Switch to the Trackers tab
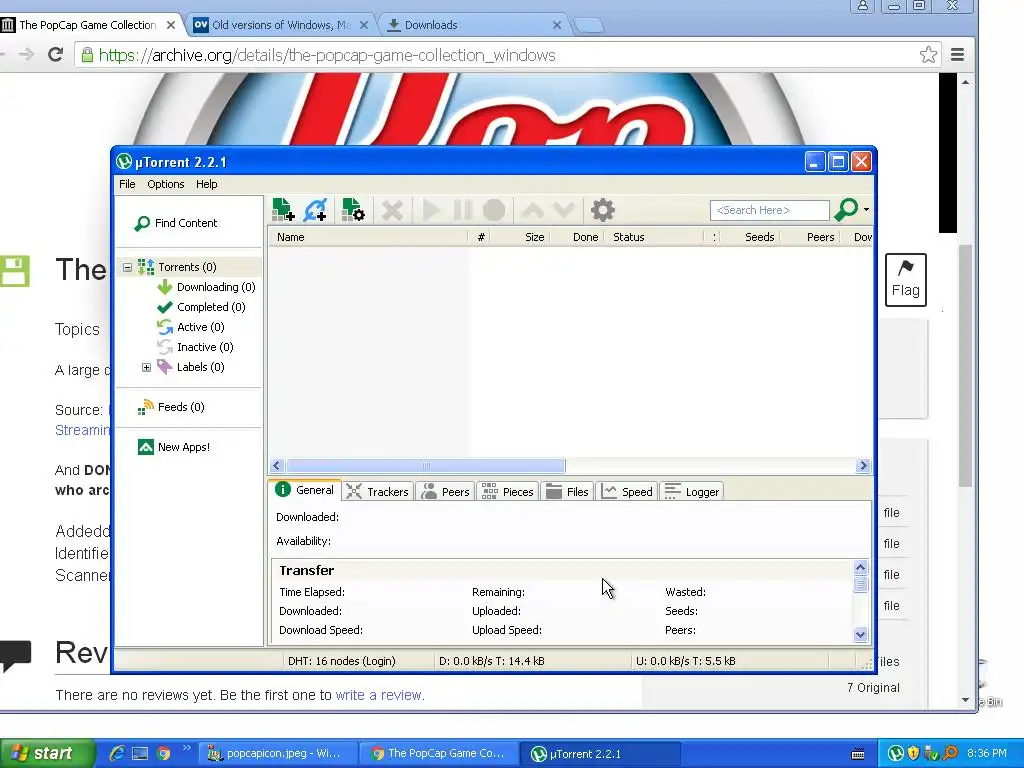Screen dimensions: 1024x768 377,492
